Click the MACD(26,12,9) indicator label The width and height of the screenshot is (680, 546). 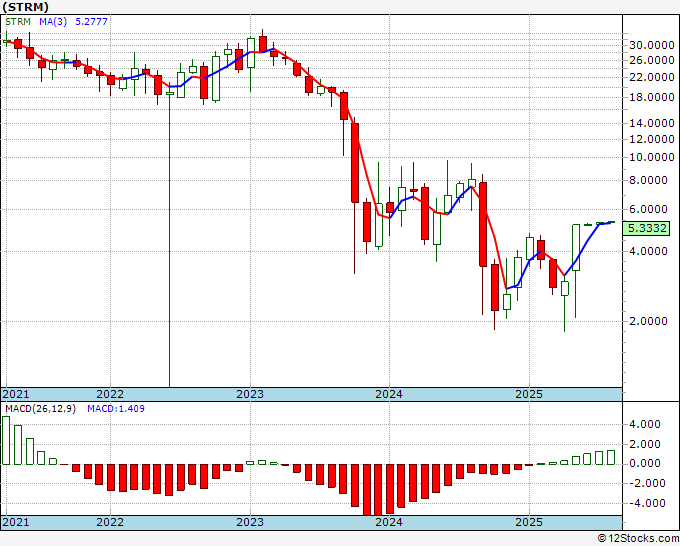tap(40, 409)
